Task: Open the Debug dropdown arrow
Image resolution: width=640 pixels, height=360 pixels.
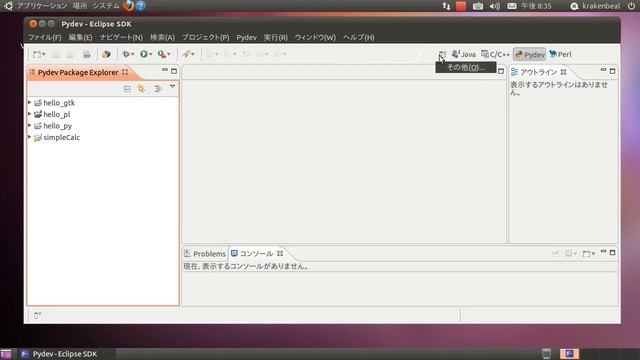Action: tap(133, 54)
